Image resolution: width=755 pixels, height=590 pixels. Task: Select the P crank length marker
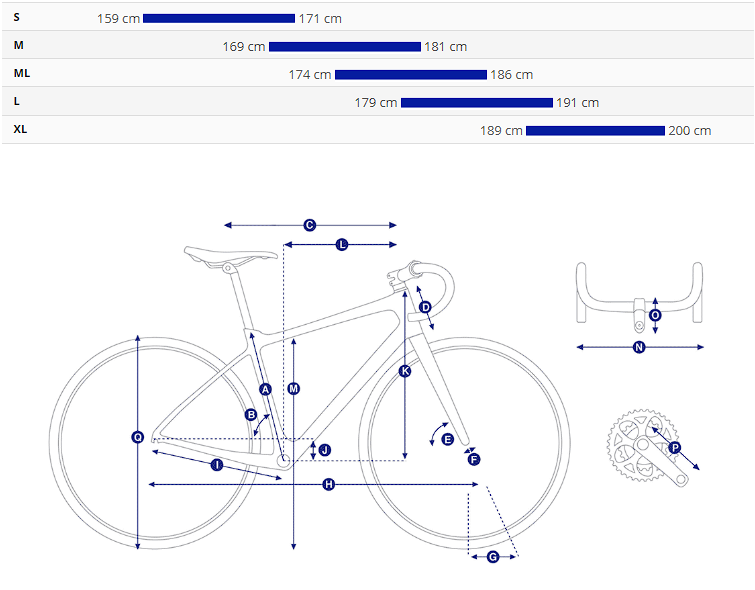click(674, 448)
